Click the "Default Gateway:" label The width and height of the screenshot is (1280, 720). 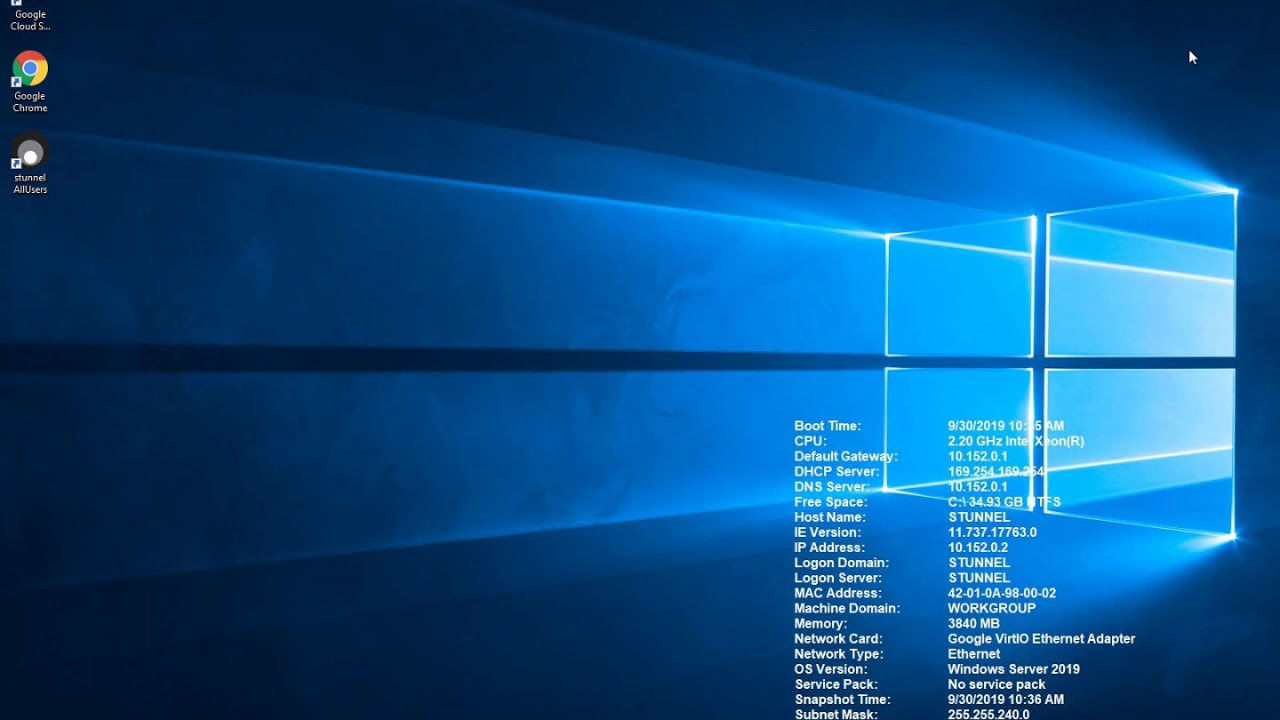846,456
